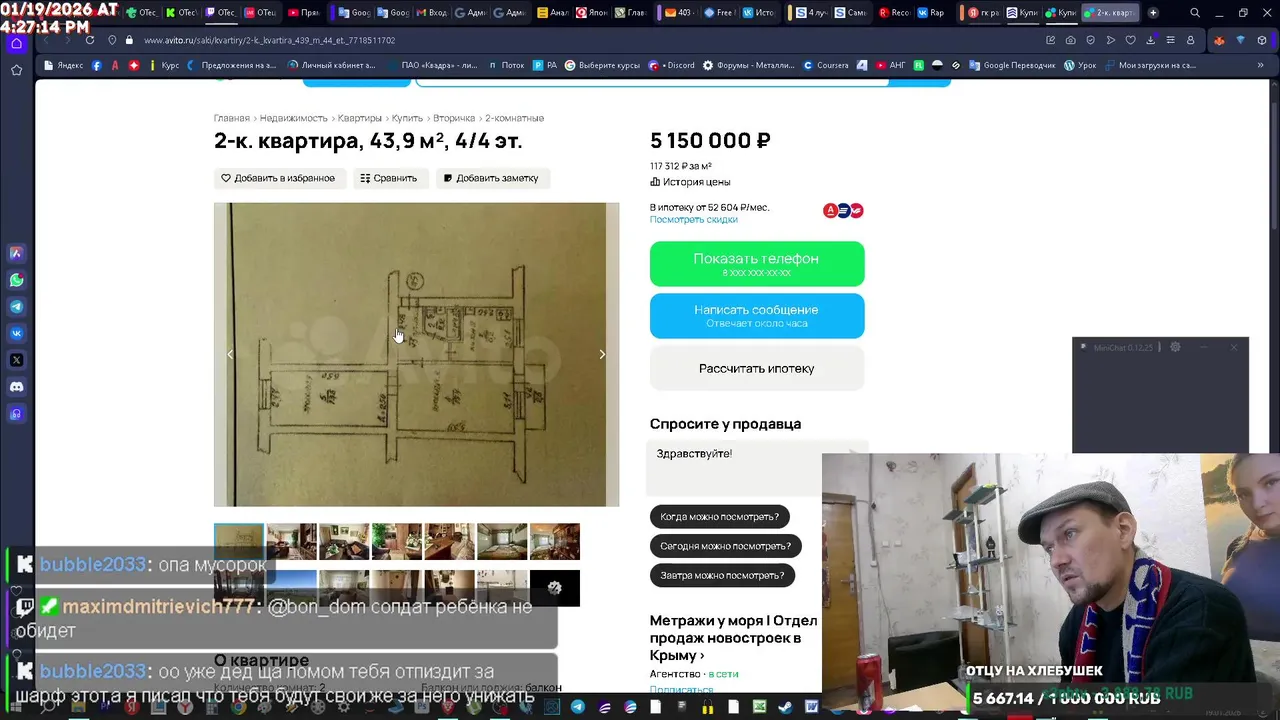This screenshot has height=720, width=1280.
Task: Open 'Google Переводчик' bookmark
Action: (1011, 65)
